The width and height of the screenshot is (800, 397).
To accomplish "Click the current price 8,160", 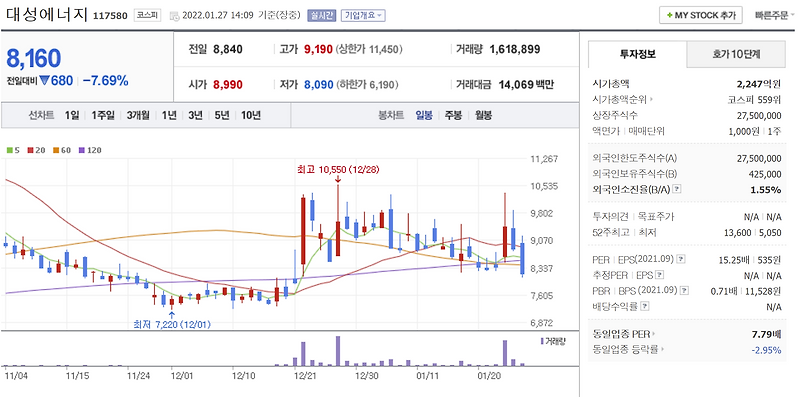I will (x=34, y=59).
